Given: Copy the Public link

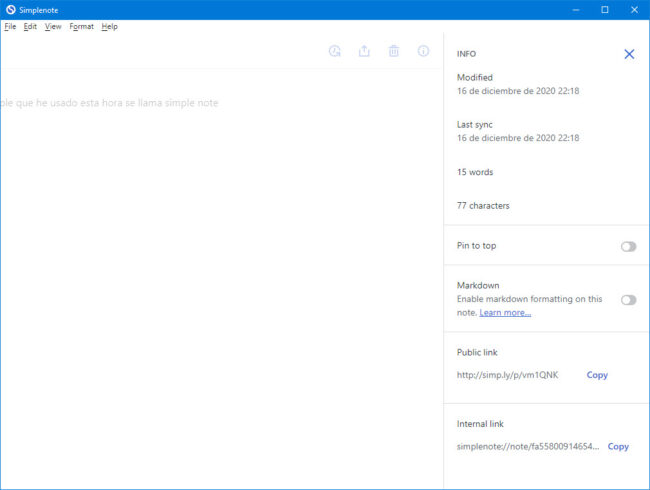Looking at the screenshot, I should 597,375.
